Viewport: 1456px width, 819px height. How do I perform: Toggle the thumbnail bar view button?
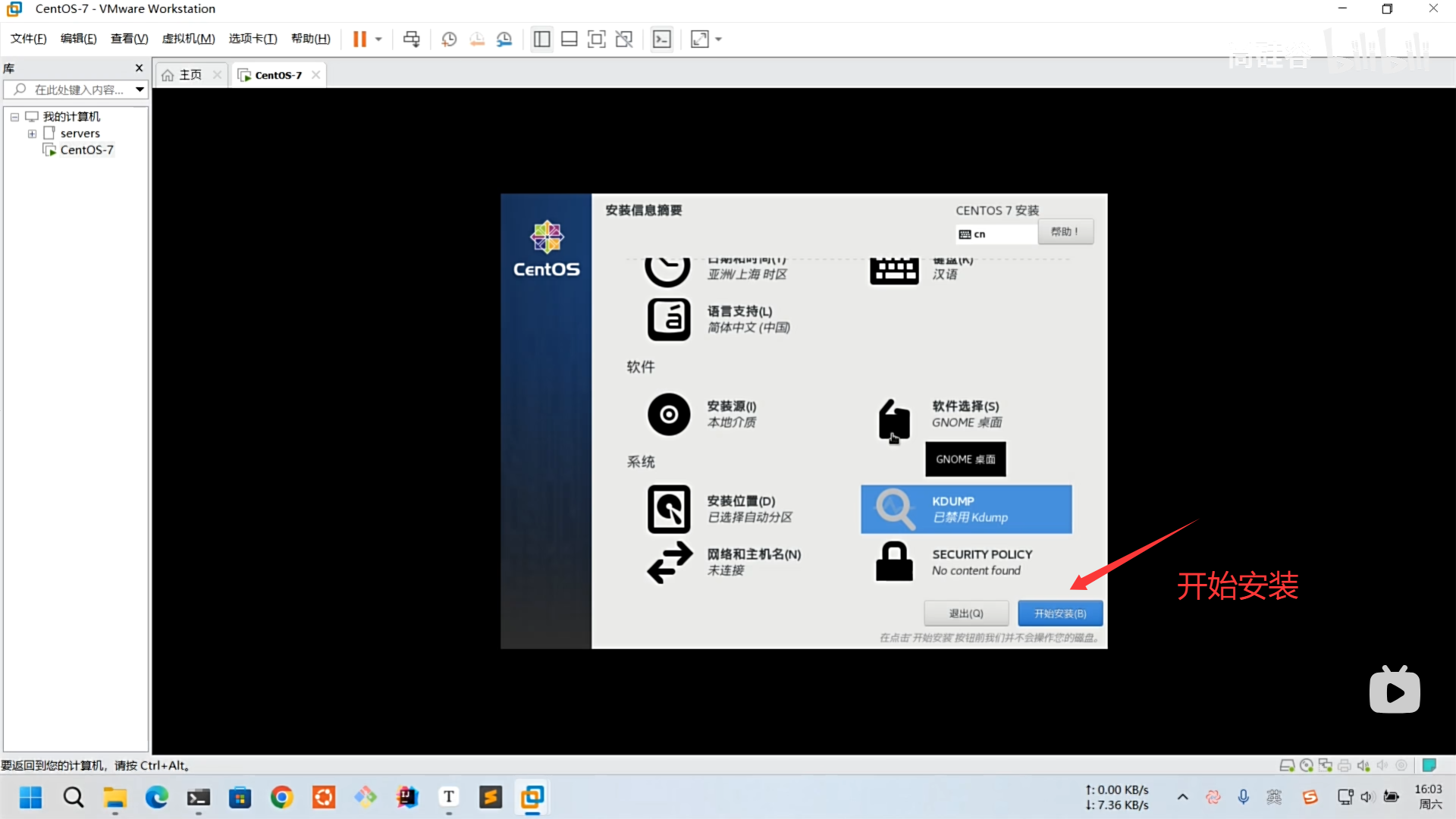[x=569, y=39]
